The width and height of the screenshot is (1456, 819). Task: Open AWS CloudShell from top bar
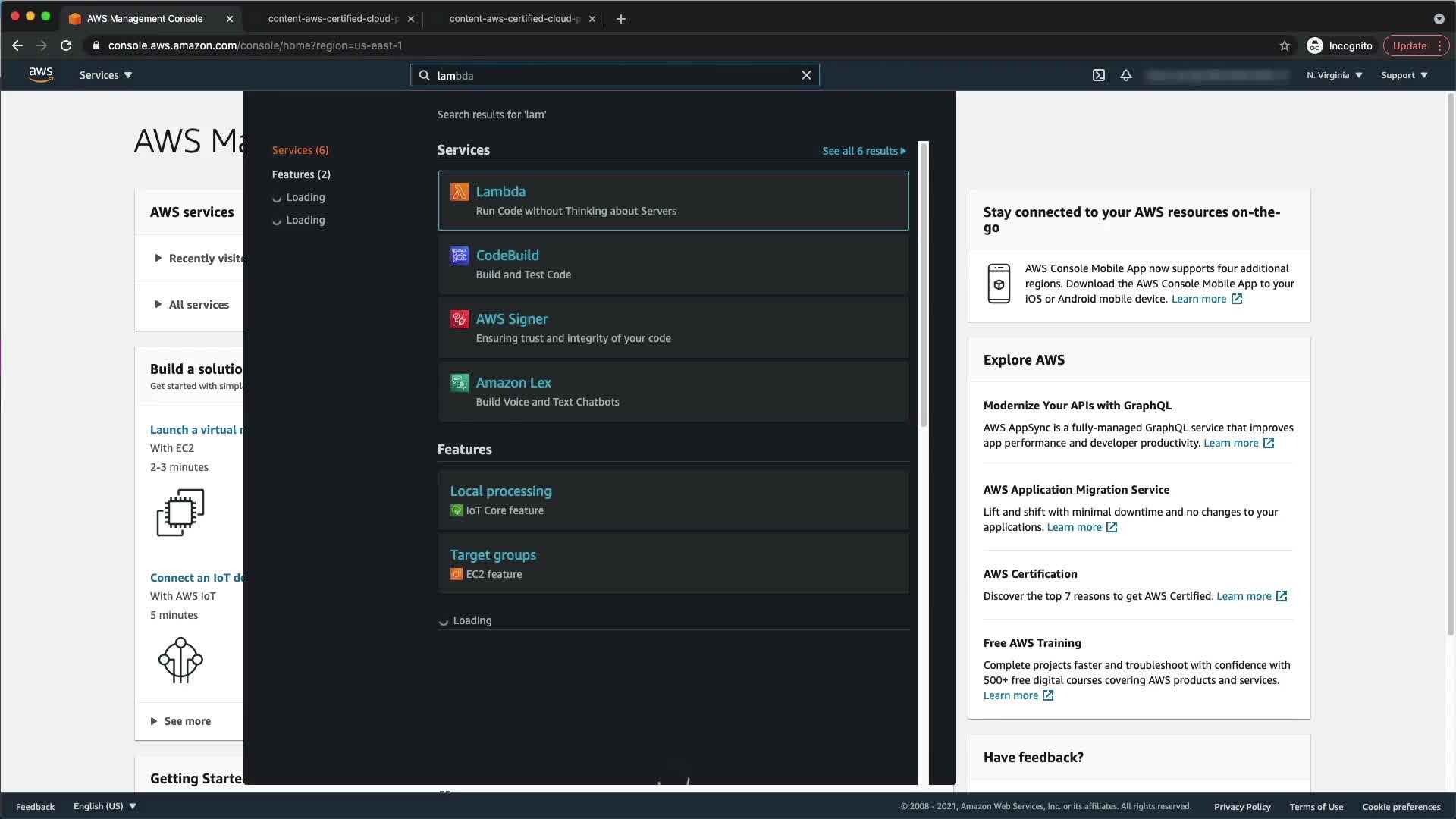(1098, 75)
